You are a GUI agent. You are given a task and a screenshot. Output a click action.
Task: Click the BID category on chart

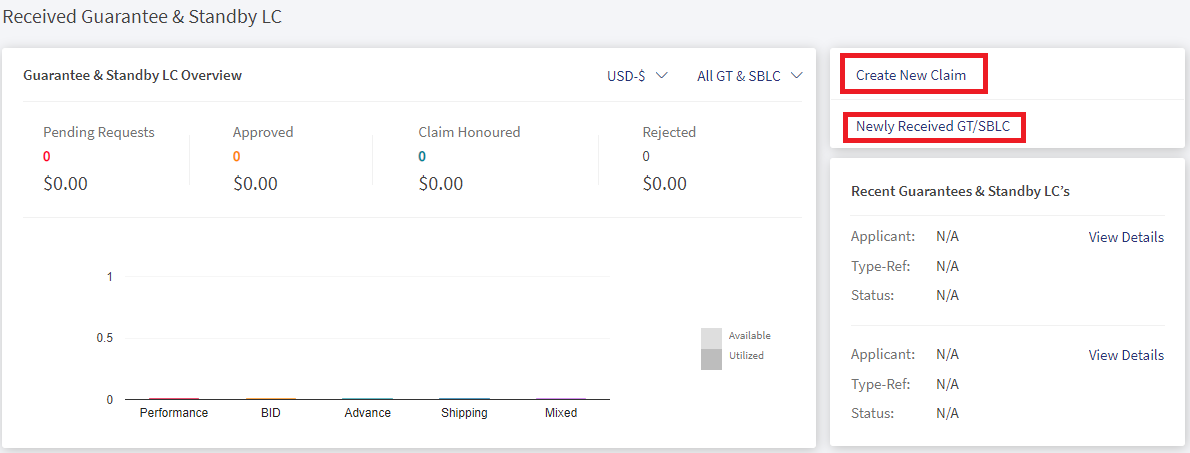point(270,413)
